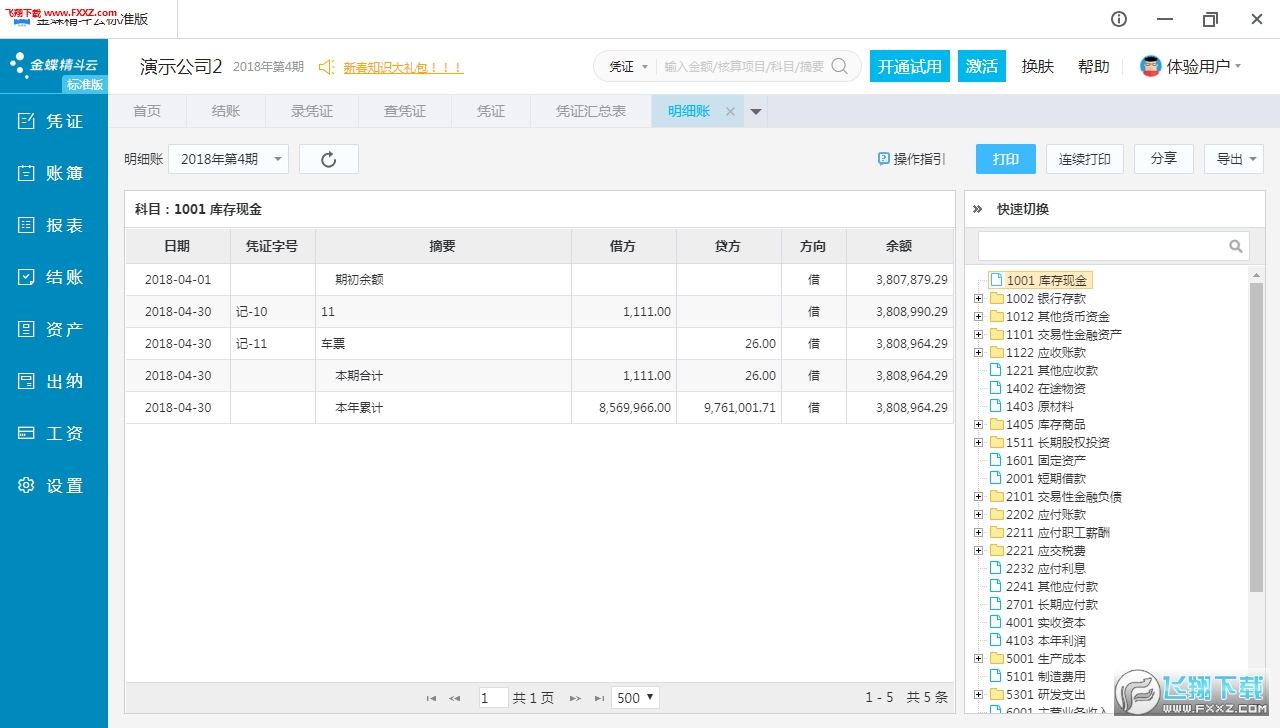Image resolution: width=1280 pixels, height=728 pixels.
Task: Switch to the 首页 tab
Action: (x=147, y=111)
